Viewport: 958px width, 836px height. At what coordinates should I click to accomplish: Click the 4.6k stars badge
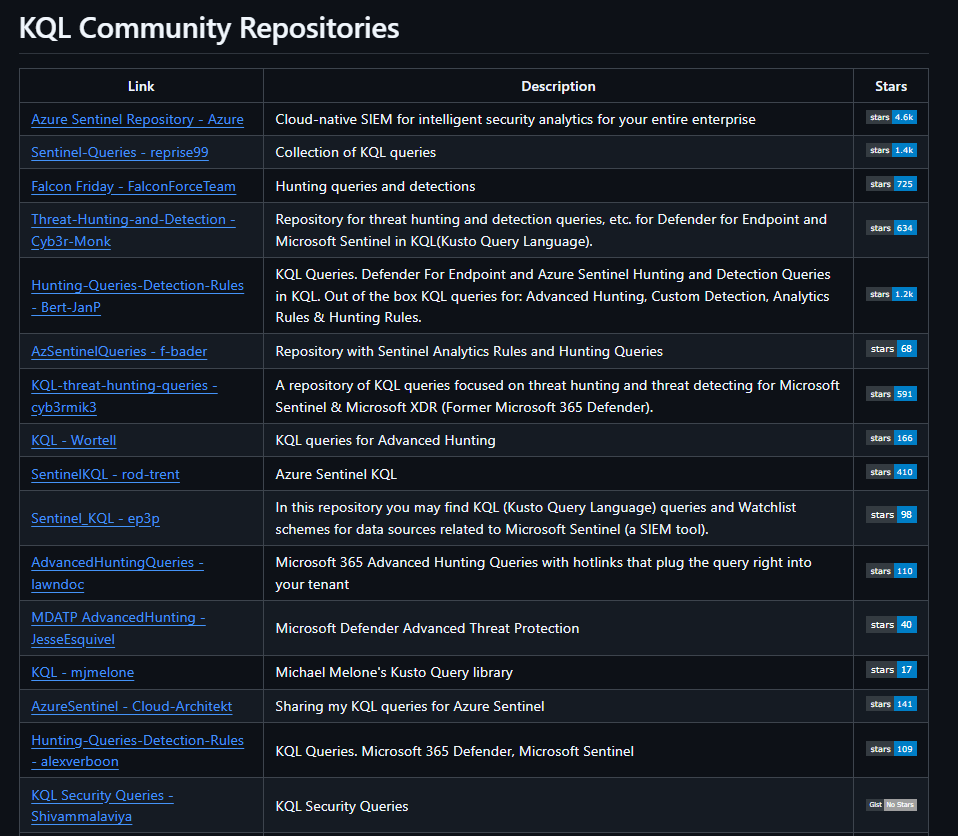(x=891, y=117)
